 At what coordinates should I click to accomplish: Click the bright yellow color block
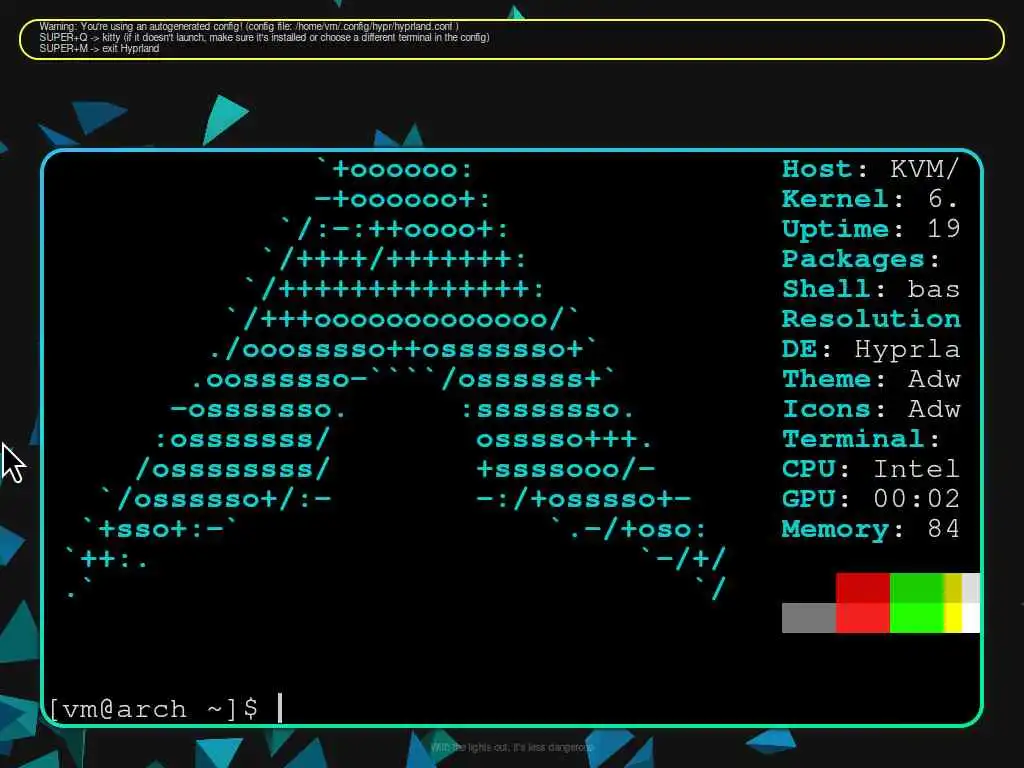click(x=953, y=618)
